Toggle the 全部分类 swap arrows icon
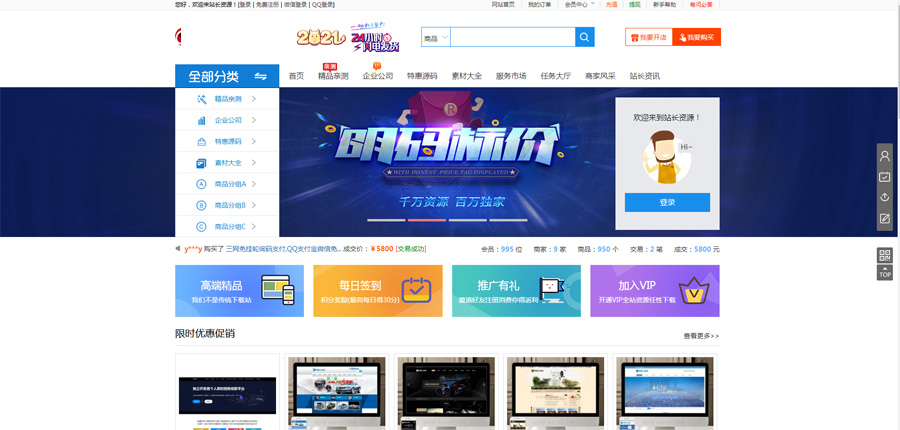The image size is (900, 430). 261,76
